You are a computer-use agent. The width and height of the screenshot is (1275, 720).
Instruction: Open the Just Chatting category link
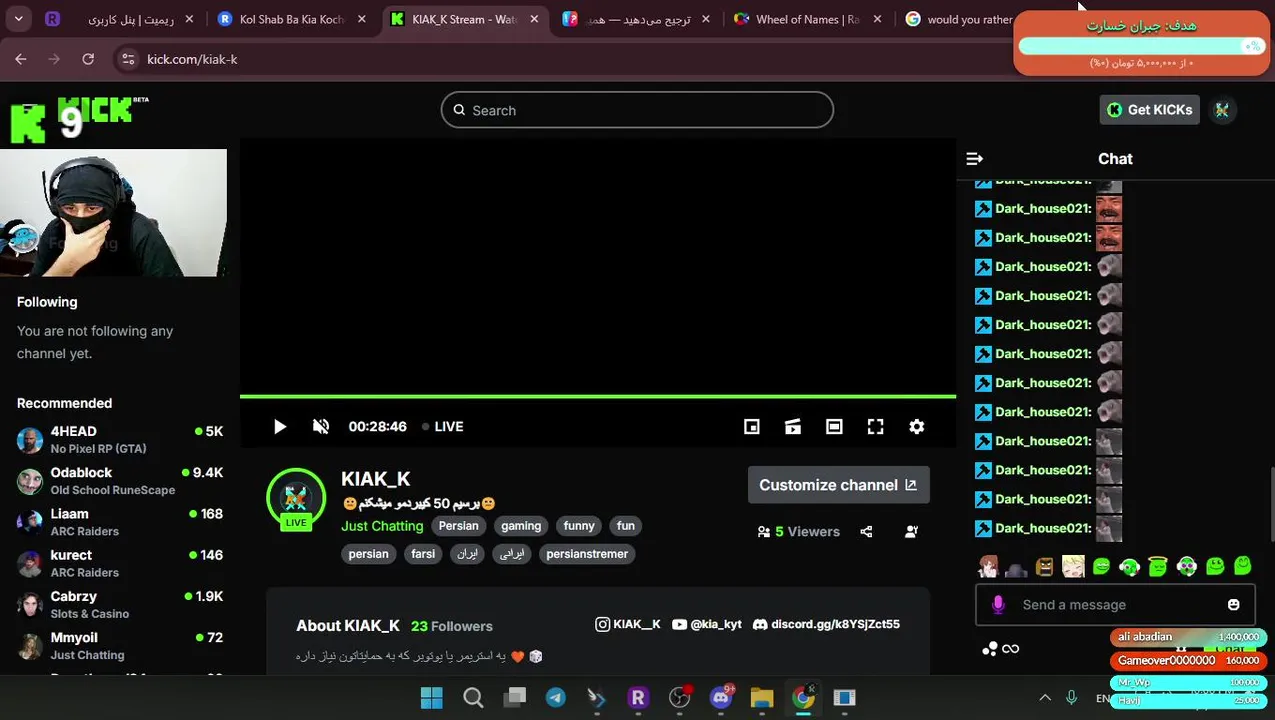pos(382,526)
